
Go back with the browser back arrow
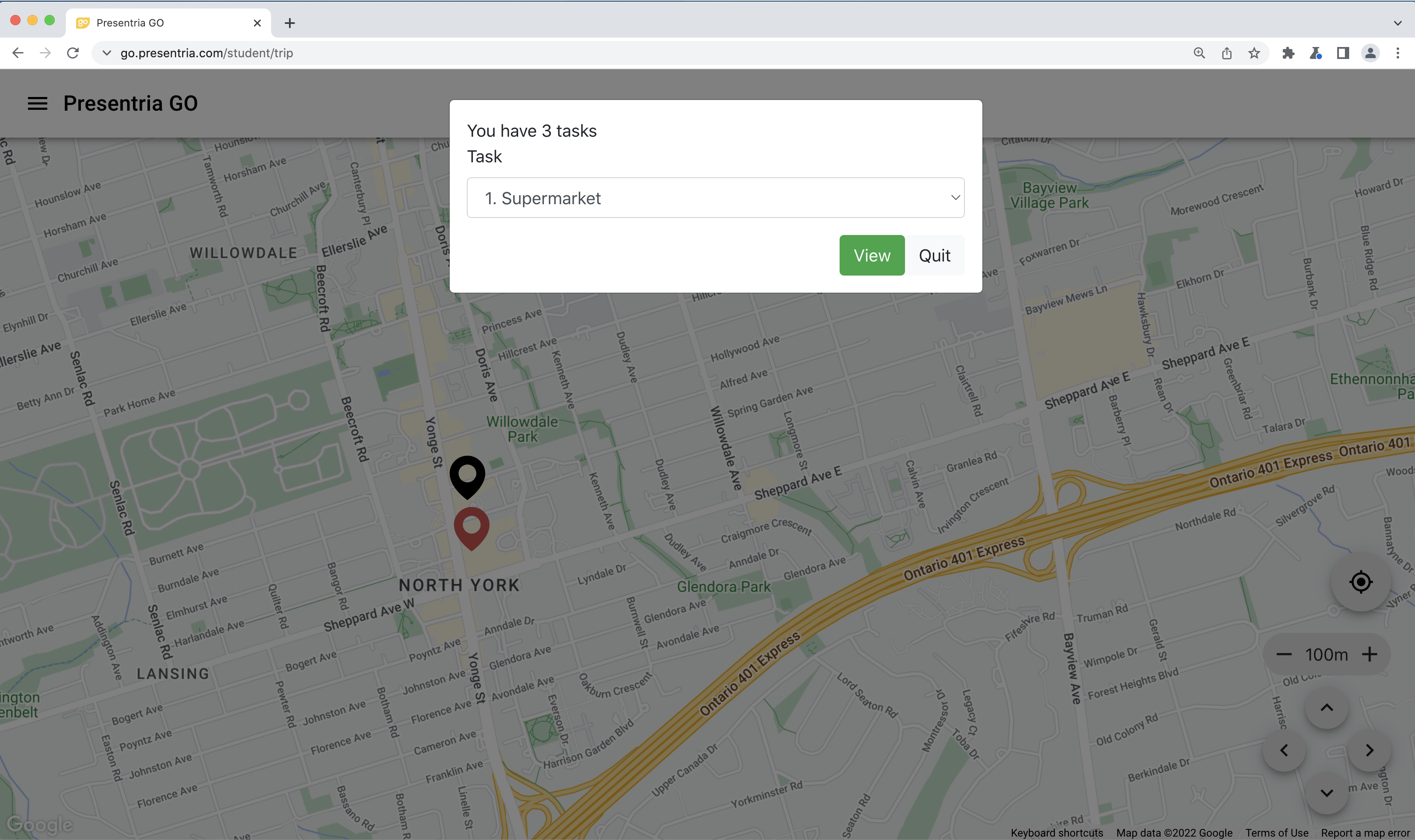(x=18, y=53)
